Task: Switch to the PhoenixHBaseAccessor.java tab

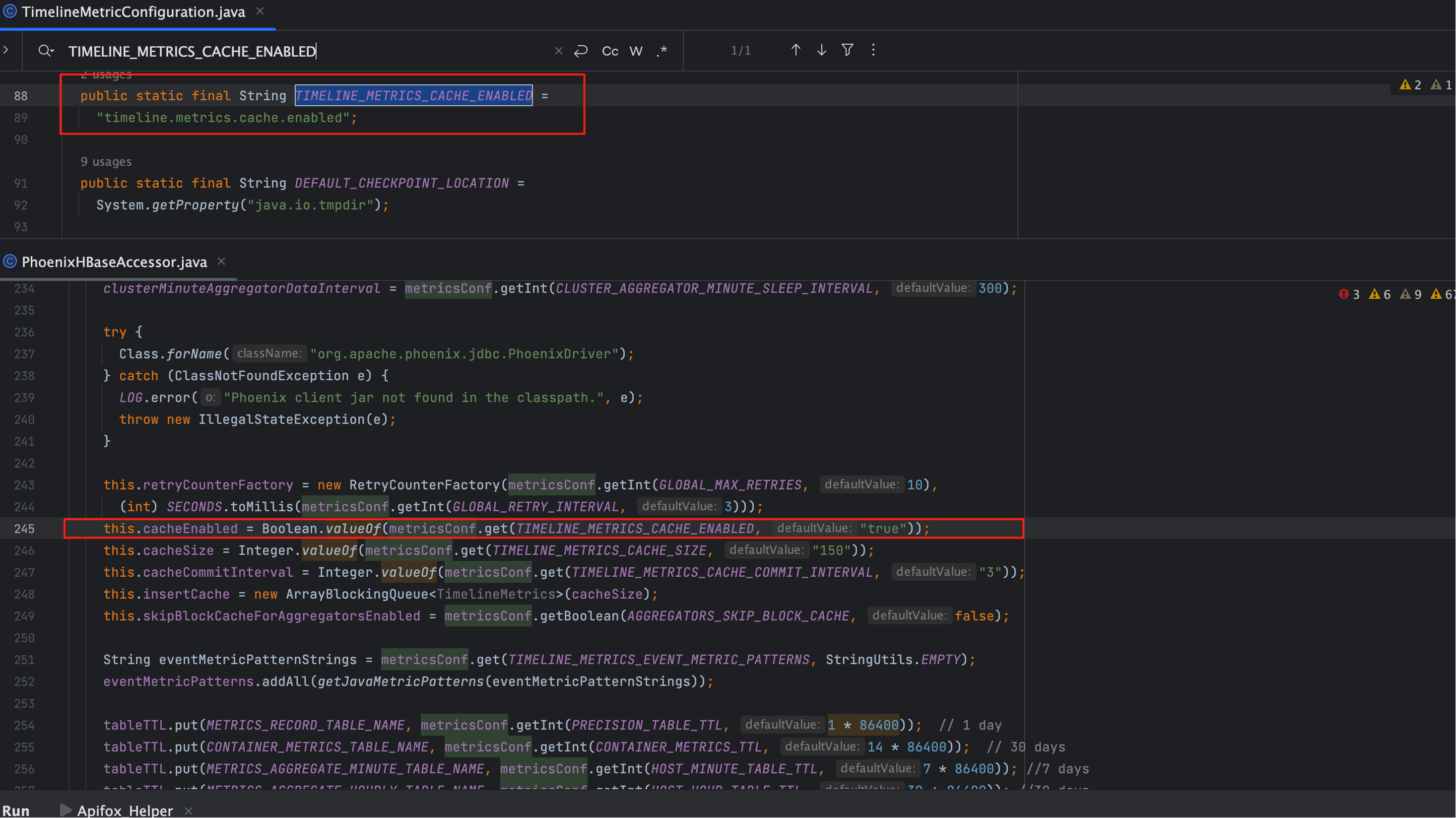Action: (114, 262)
